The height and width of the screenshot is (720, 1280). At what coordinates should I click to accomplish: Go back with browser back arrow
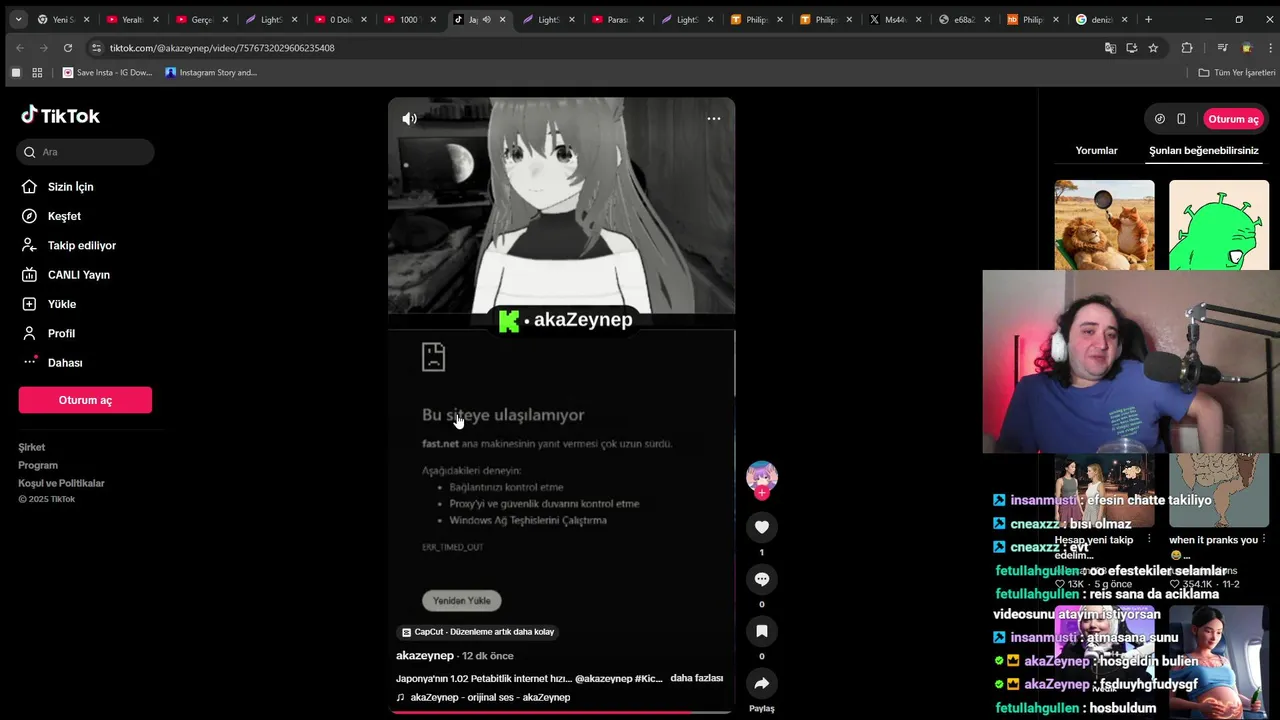pos(19,48)
